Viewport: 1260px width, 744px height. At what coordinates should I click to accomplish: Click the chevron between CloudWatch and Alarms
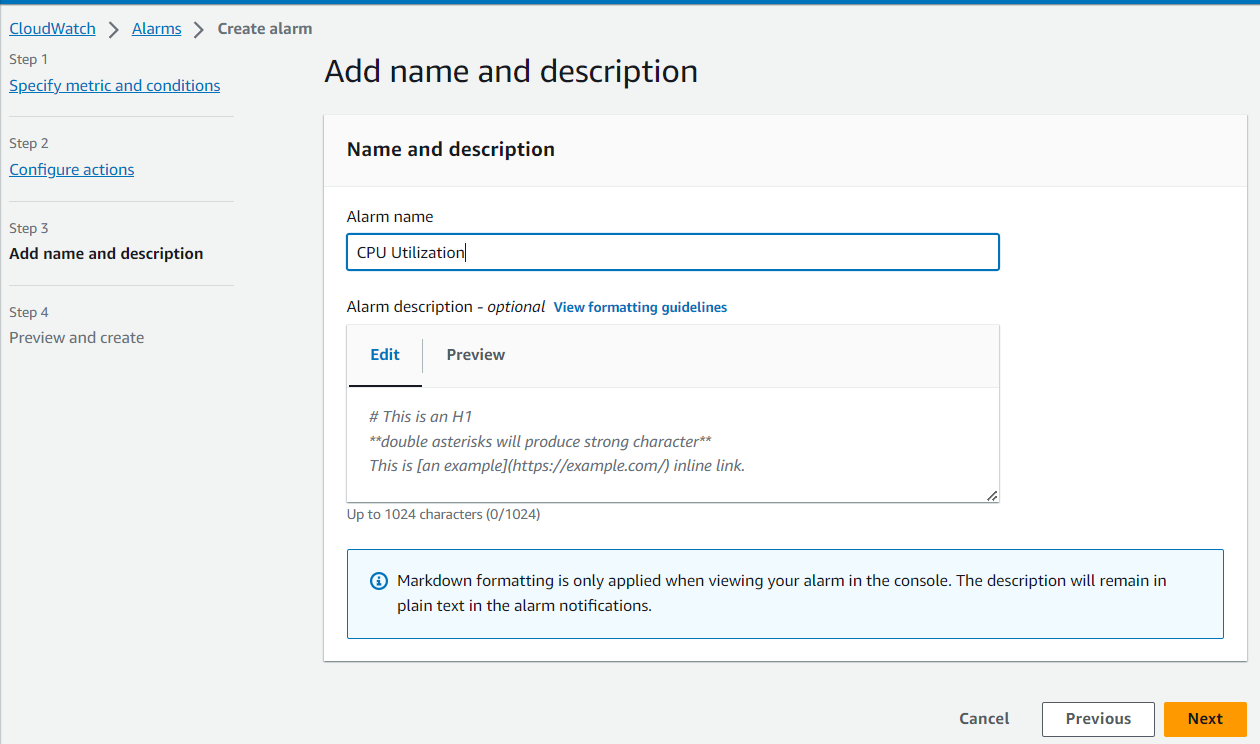[x=114, y=29]
